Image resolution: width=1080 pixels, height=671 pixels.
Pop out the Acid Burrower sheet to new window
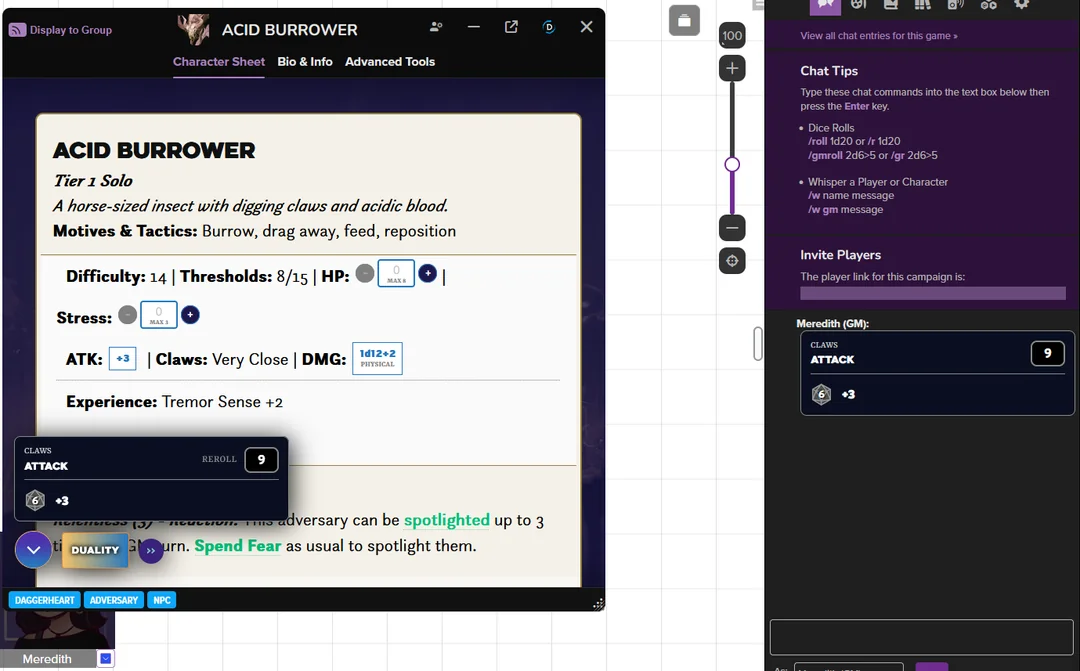511,27
